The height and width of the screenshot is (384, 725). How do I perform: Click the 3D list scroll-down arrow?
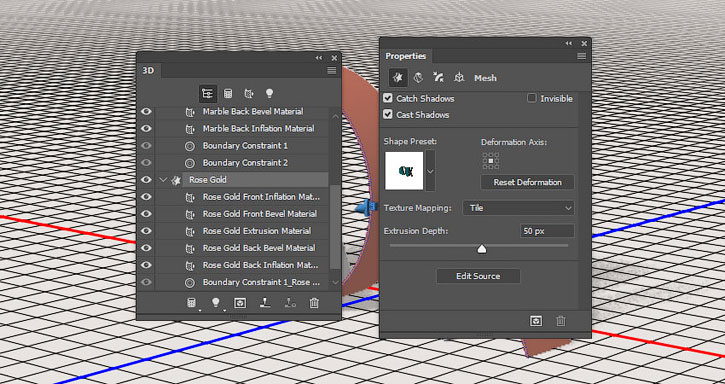pos(335,282)
